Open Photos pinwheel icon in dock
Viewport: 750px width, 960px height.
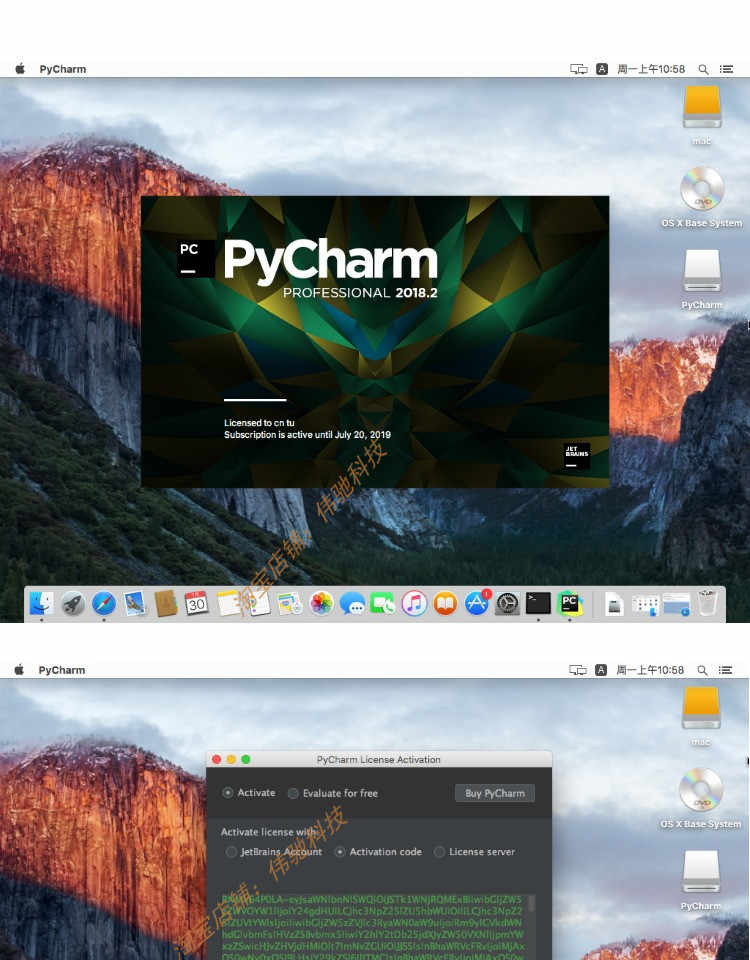coord(321,604)
